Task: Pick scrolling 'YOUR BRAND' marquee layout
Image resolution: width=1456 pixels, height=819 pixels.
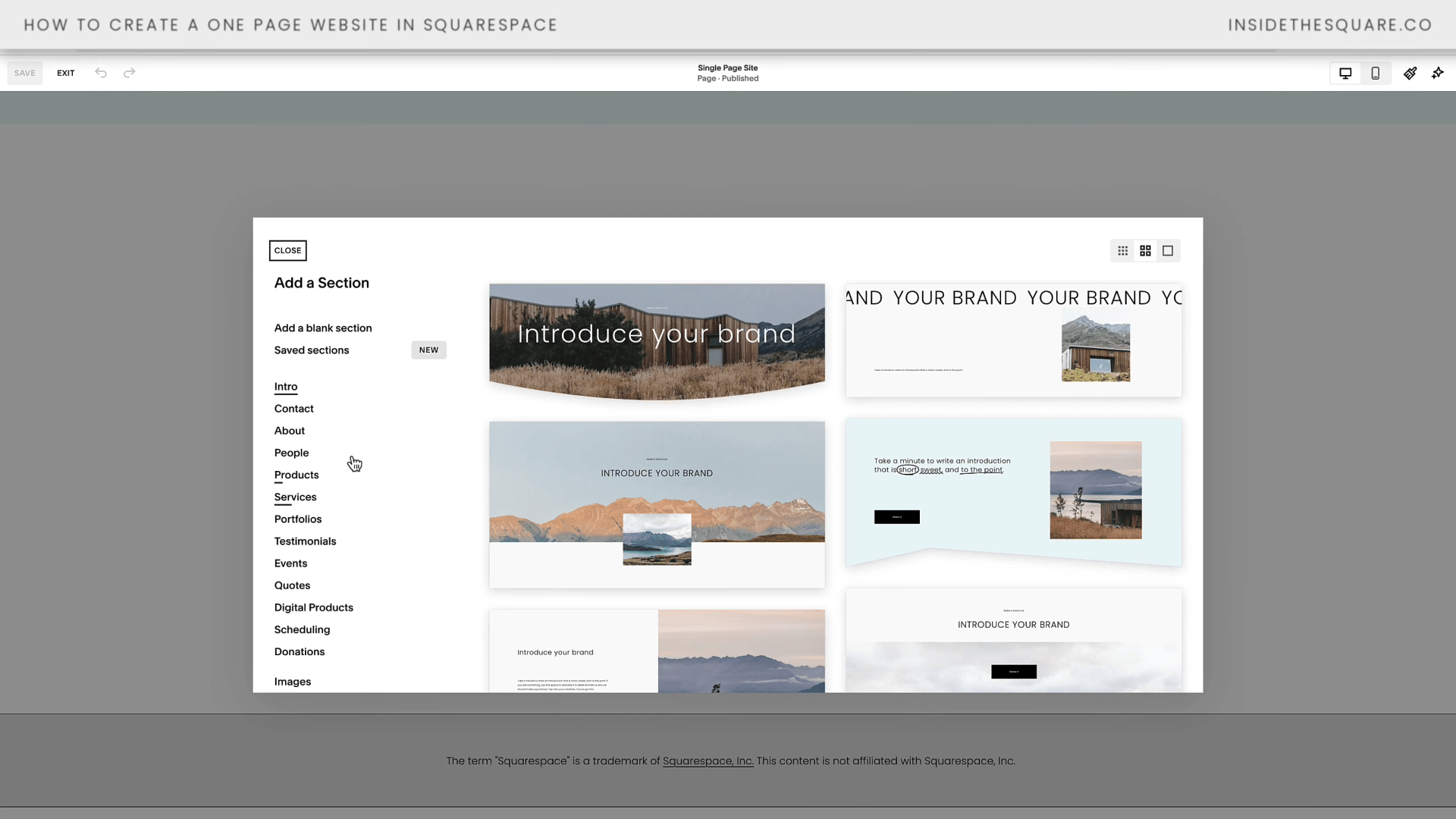Action: [x=1014, y=340]
